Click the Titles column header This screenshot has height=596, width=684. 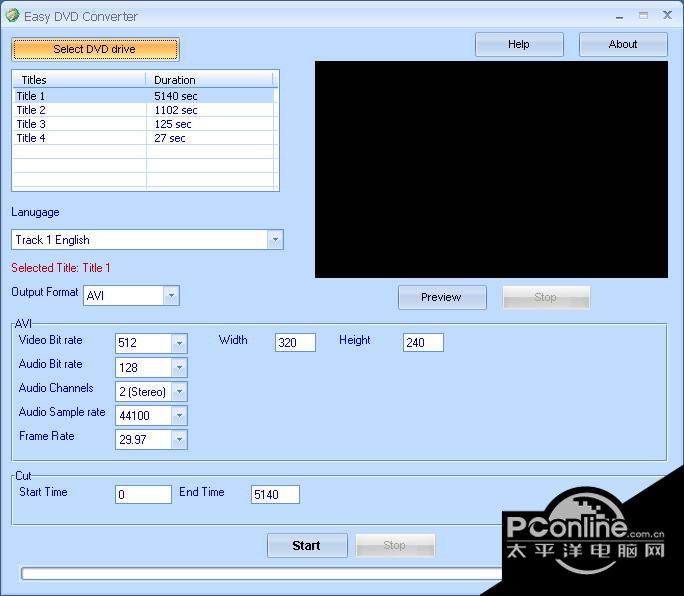click(x=79, y=80)
